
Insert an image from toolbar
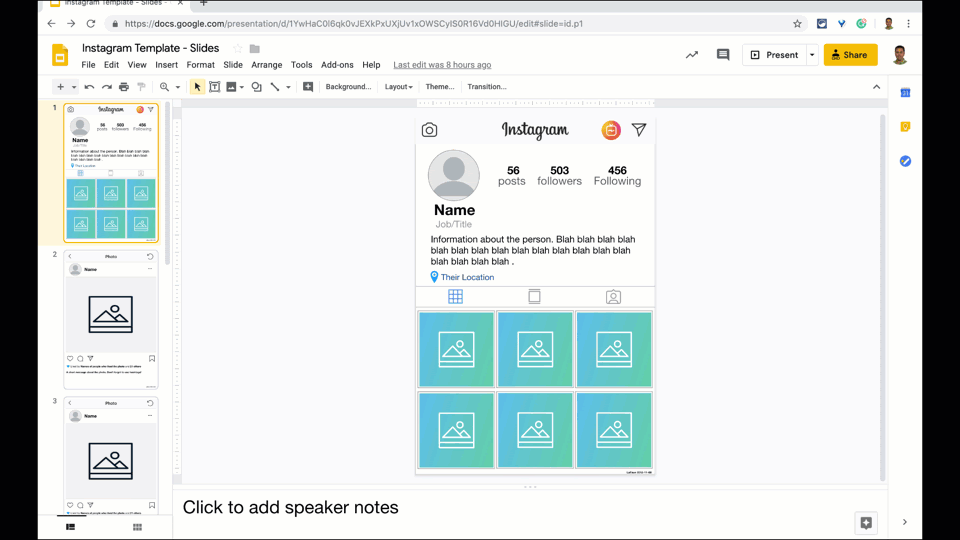click(231, 87)
